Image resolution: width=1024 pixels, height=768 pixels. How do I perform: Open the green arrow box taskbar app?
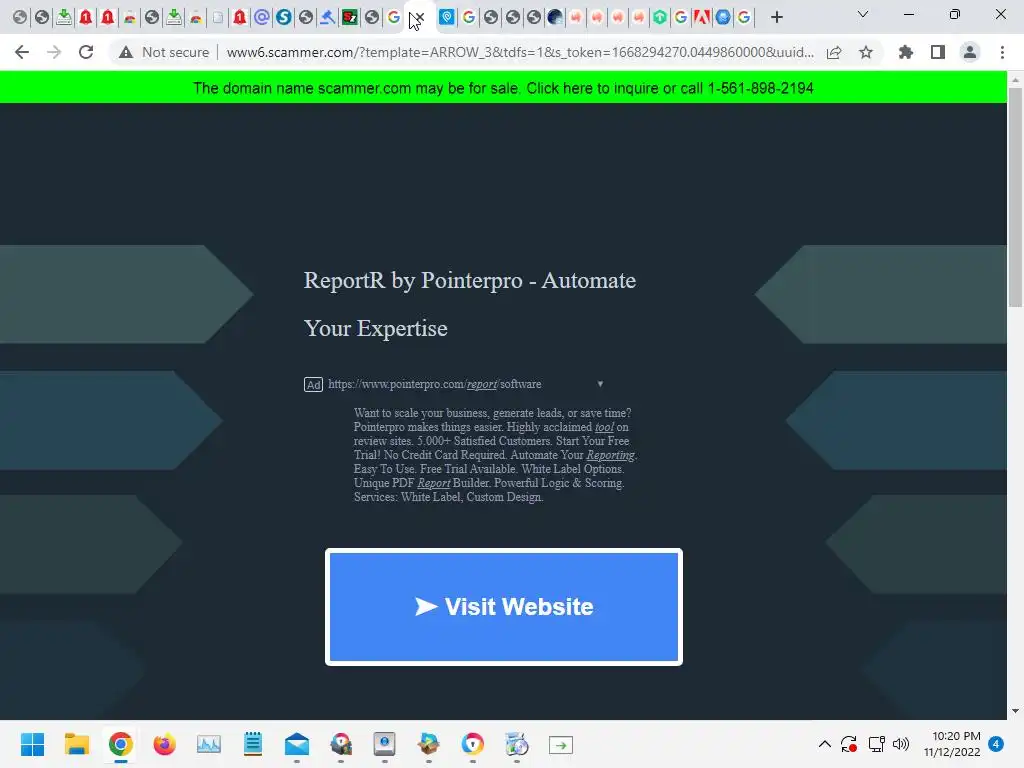[x=560, y=744]
